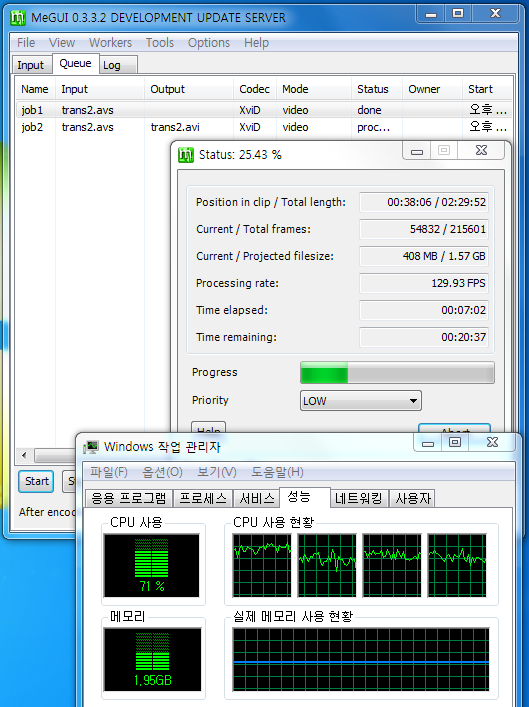The image size is (529, 707).
Task: Click the trans2.avi output cell
Action: pos(175,127)
